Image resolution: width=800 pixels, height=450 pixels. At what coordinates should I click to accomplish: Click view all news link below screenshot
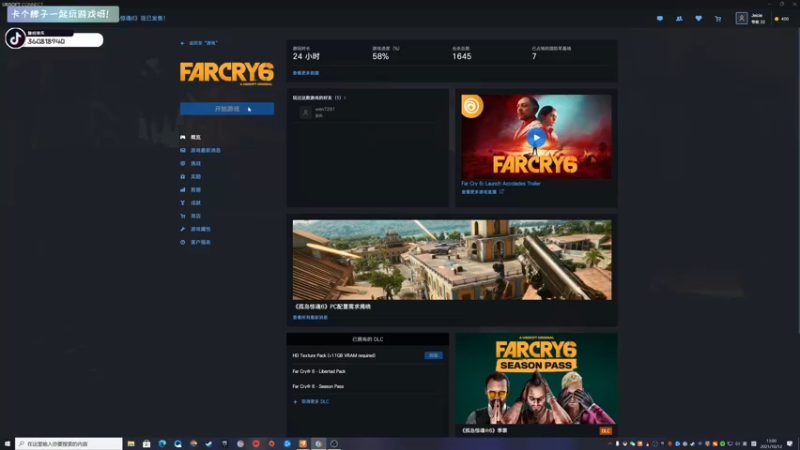[310, 317]
